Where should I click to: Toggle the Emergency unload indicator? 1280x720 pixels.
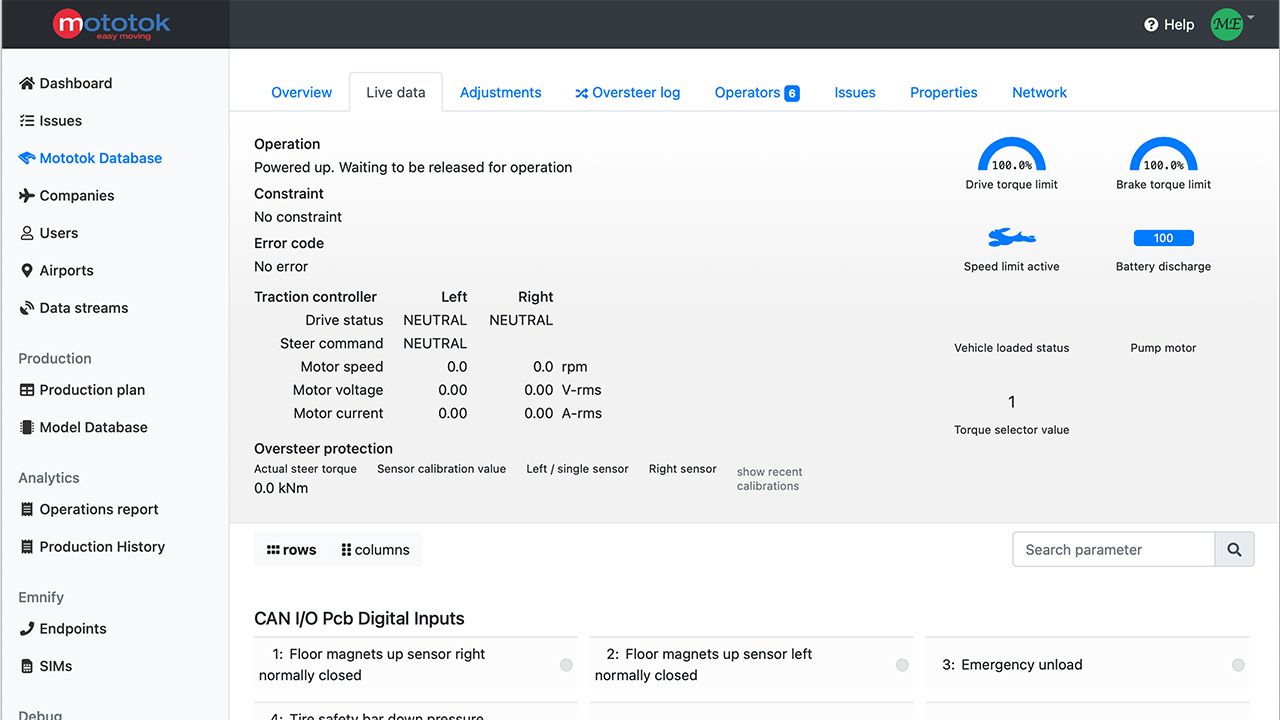click(x=1238, y=665)
